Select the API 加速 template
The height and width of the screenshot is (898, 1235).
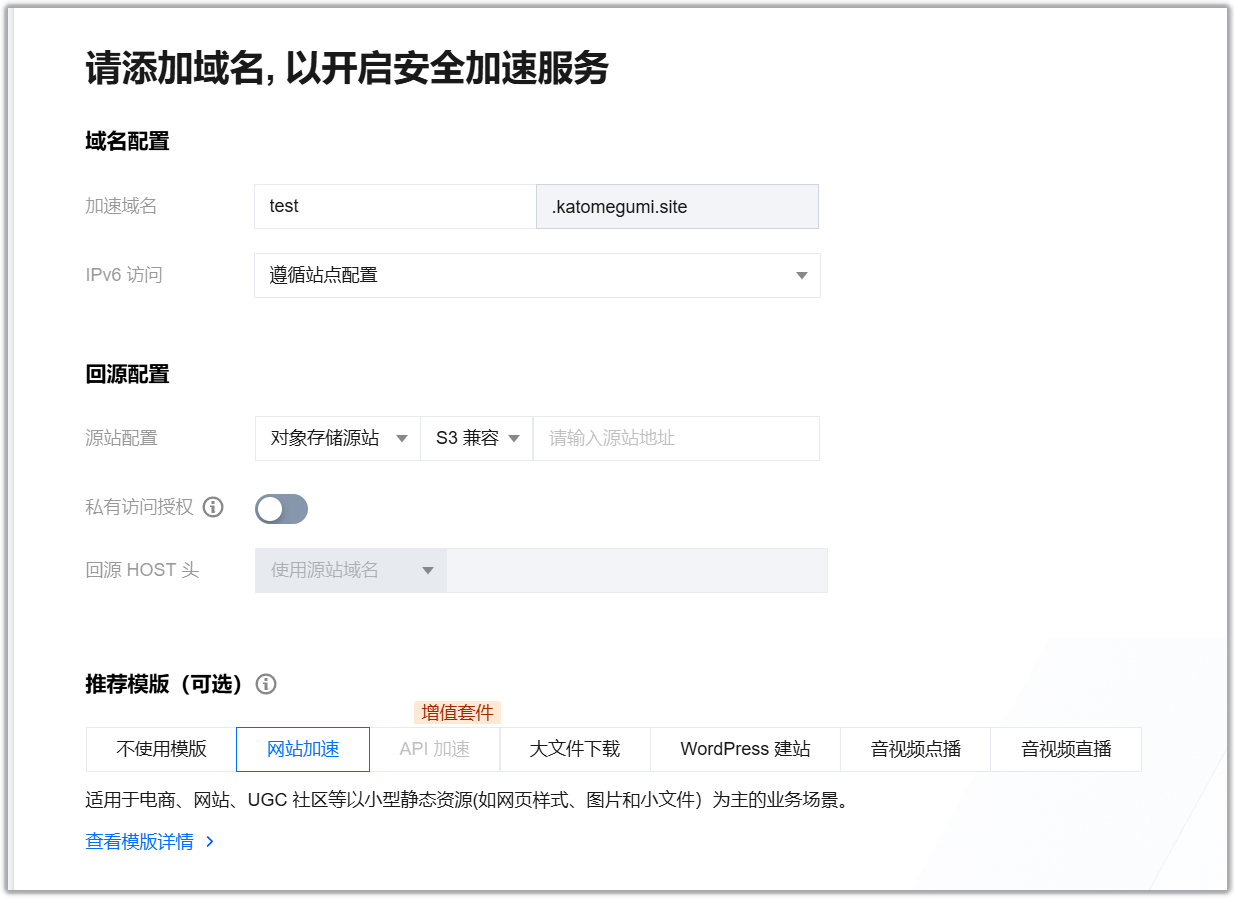click(435, 749)
